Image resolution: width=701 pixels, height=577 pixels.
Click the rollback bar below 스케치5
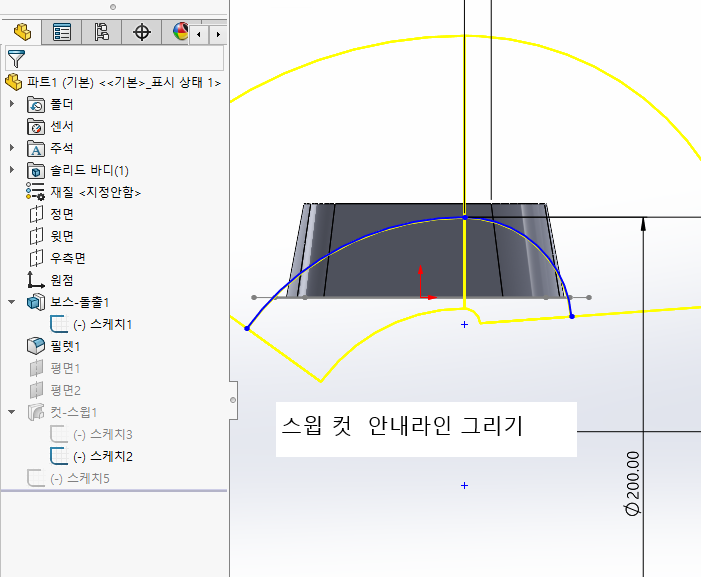pyautogui.click(x=114, y=491)
